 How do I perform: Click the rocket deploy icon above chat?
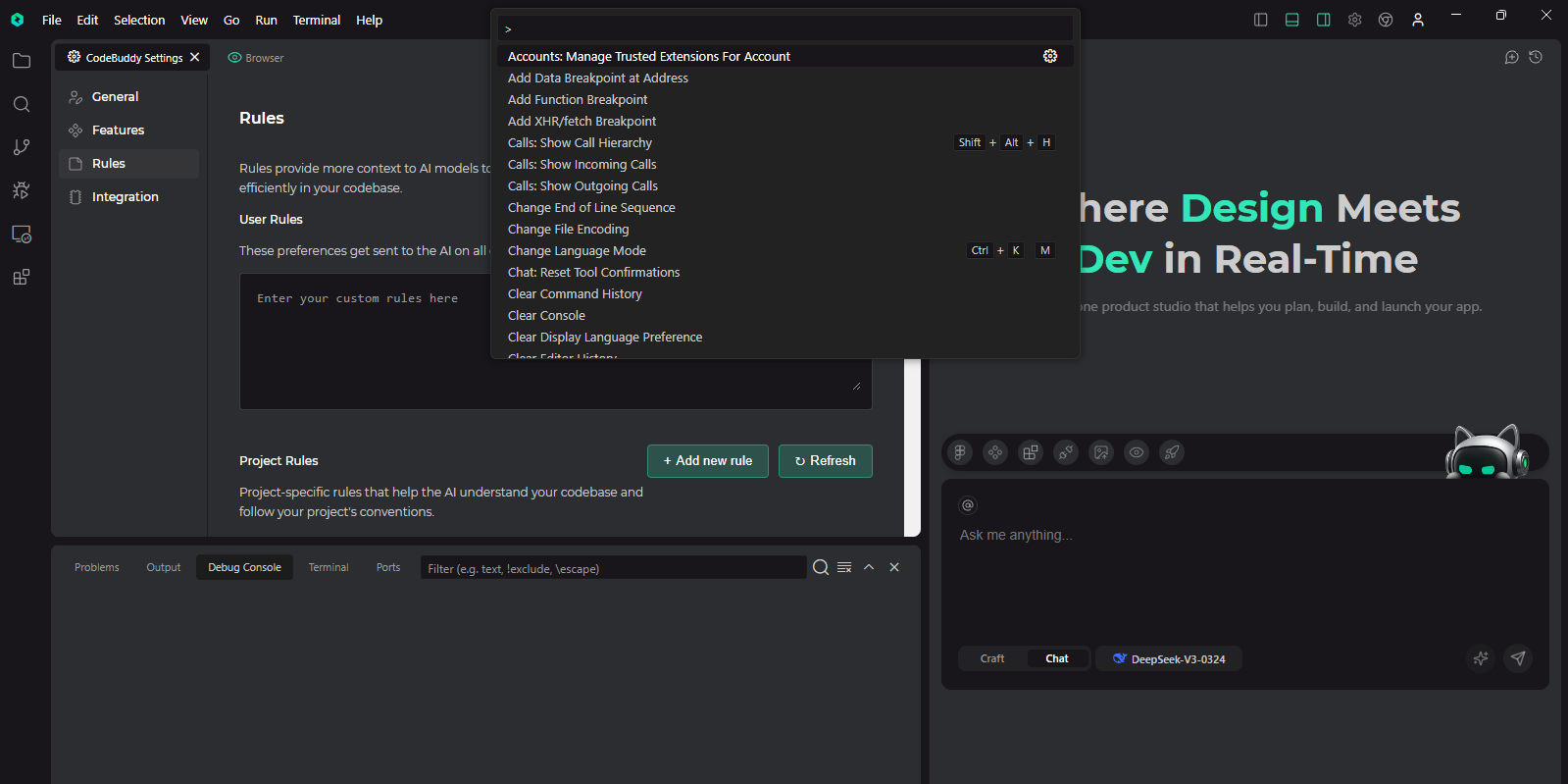coord(1172,452)
